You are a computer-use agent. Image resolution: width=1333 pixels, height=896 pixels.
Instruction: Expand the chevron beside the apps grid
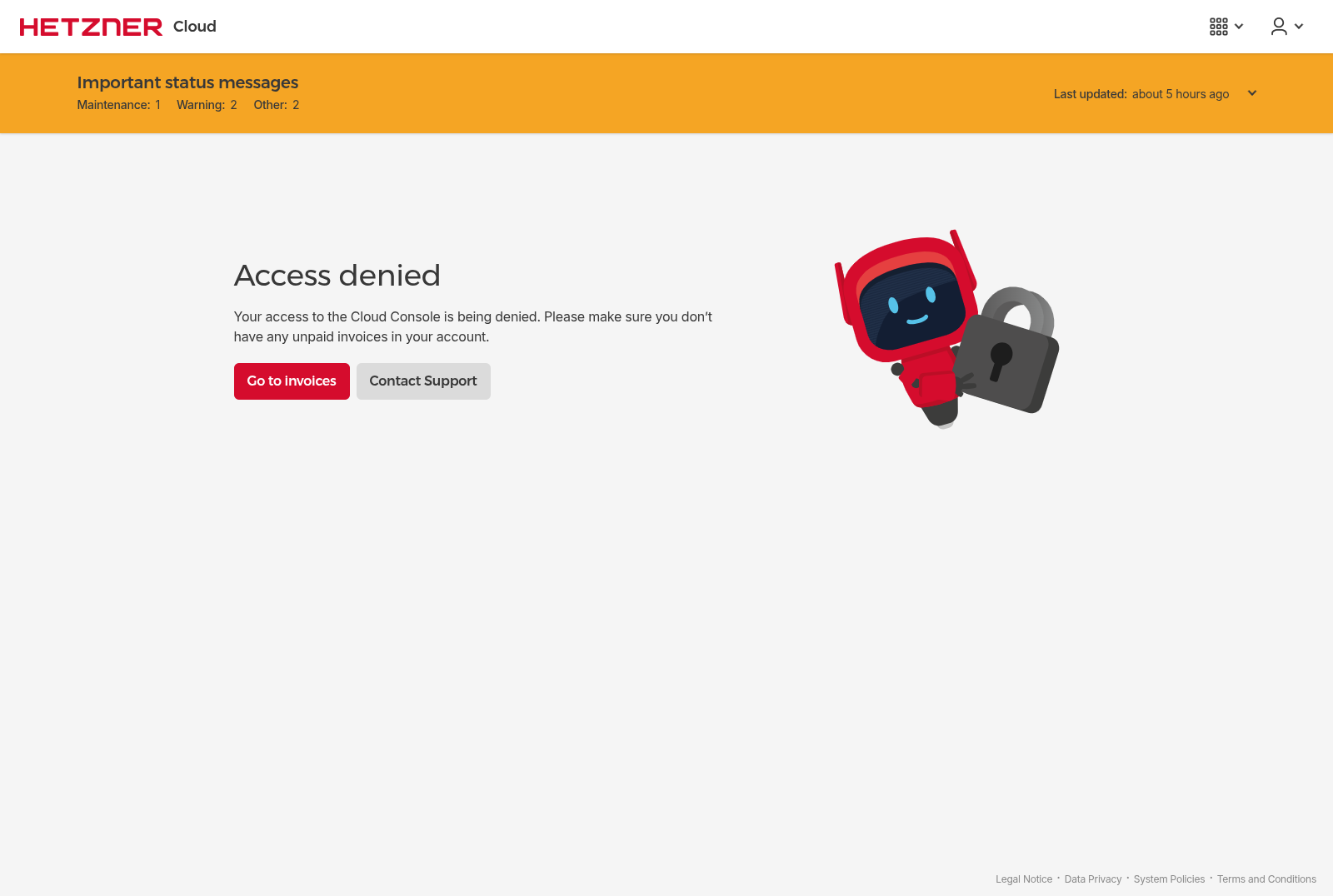pos(1239,27)
